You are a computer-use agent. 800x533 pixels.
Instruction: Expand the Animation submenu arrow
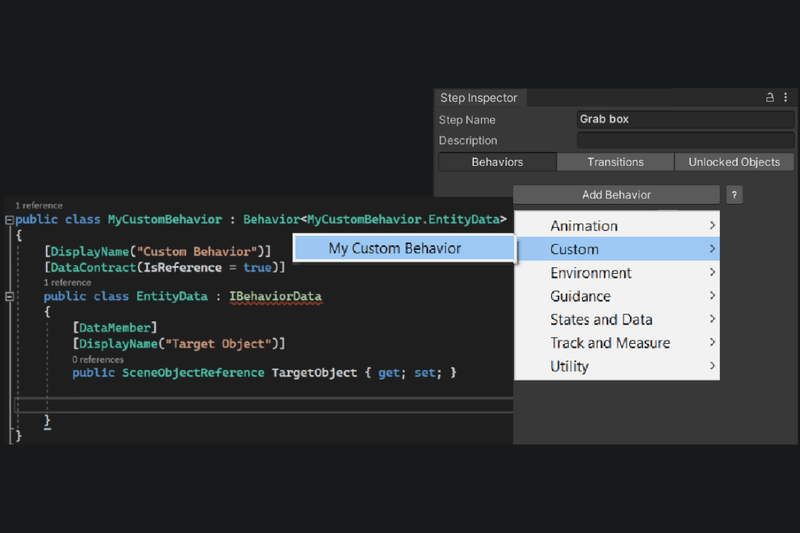coord(712,226)
